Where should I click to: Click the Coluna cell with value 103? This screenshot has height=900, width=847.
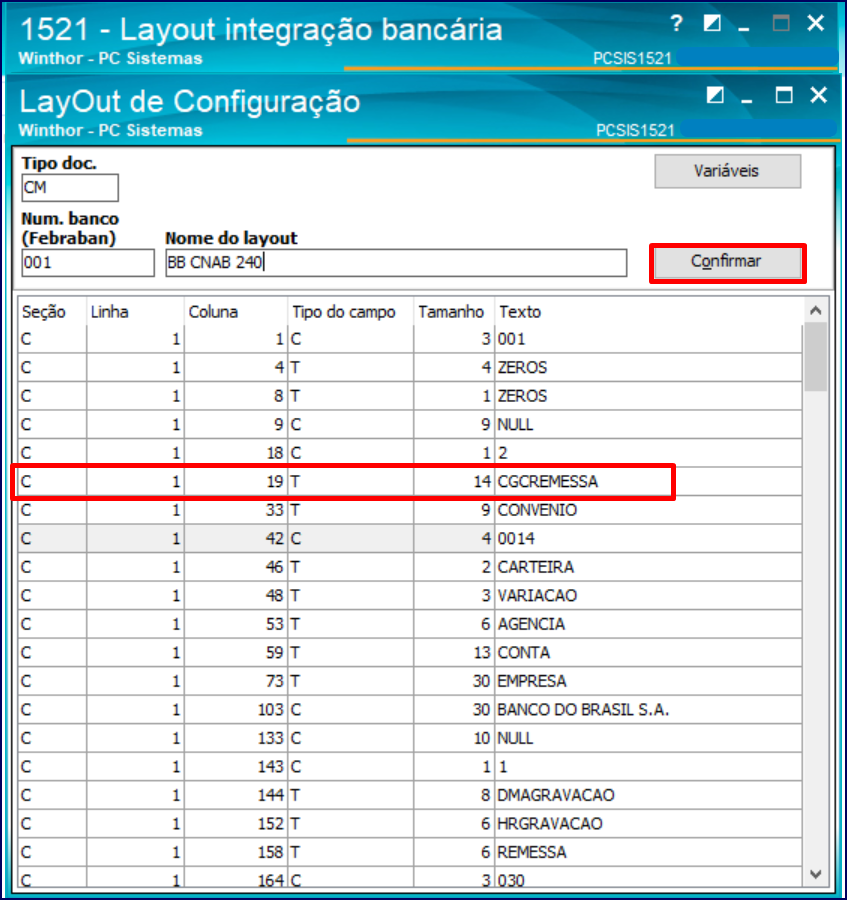point(235,710)
